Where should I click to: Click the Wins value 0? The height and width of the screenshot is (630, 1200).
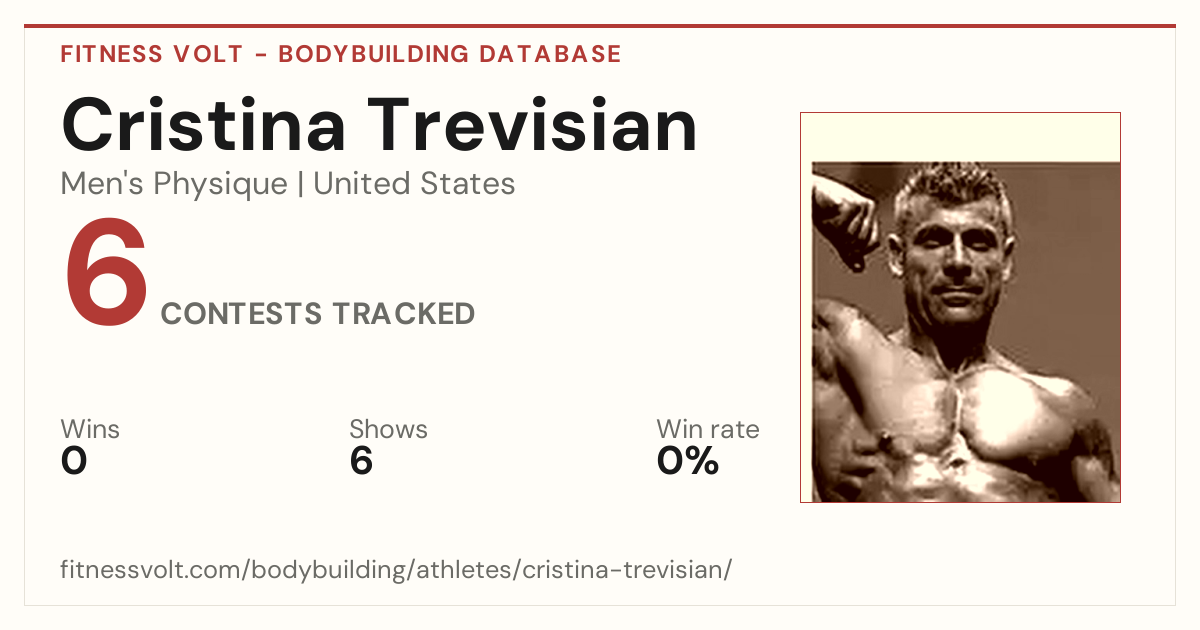[74, 461]
